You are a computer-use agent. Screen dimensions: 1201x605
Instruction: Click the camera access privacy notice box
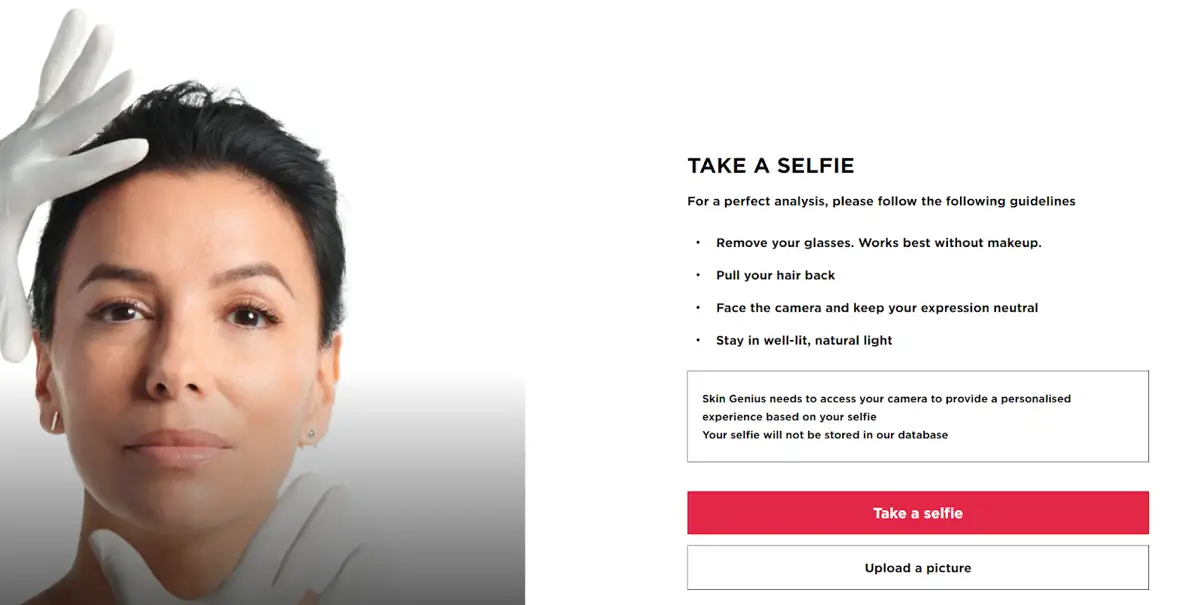pyautogui.click(x=917, y=416)
